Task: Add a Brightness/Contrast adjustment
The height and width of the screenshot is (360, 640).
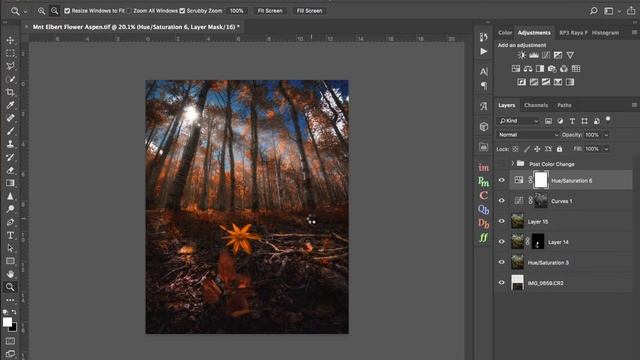Action: click(x=522, y=55)
